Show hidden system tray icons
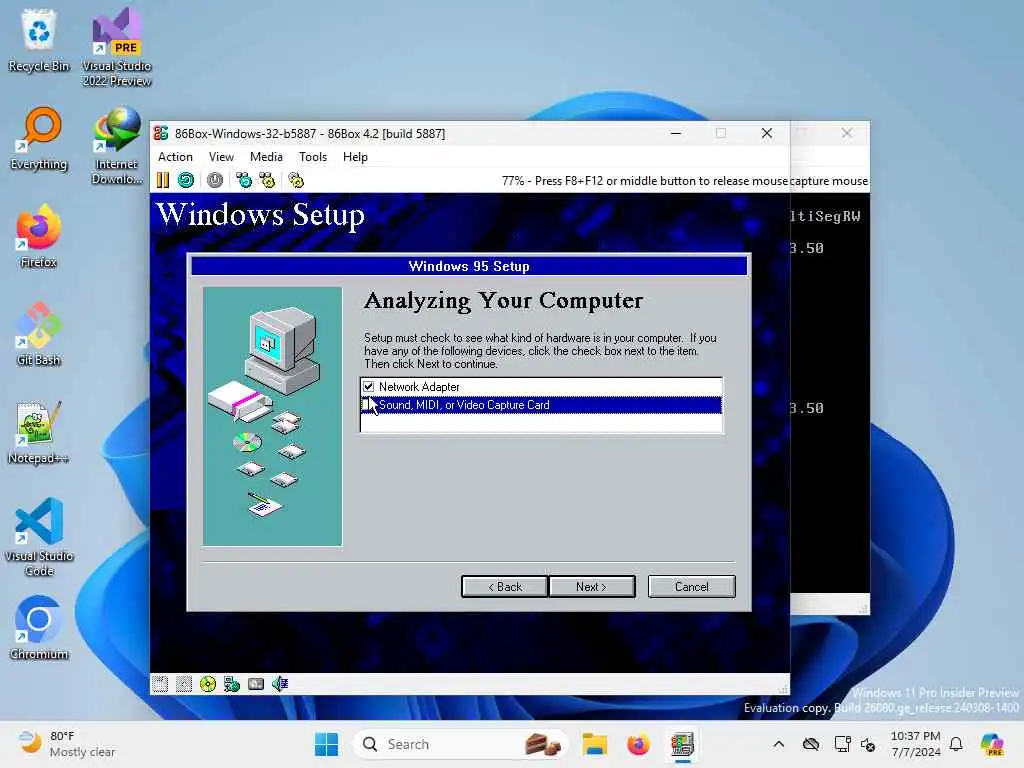Screen dimensions: 1024x768 click(778, 744)
